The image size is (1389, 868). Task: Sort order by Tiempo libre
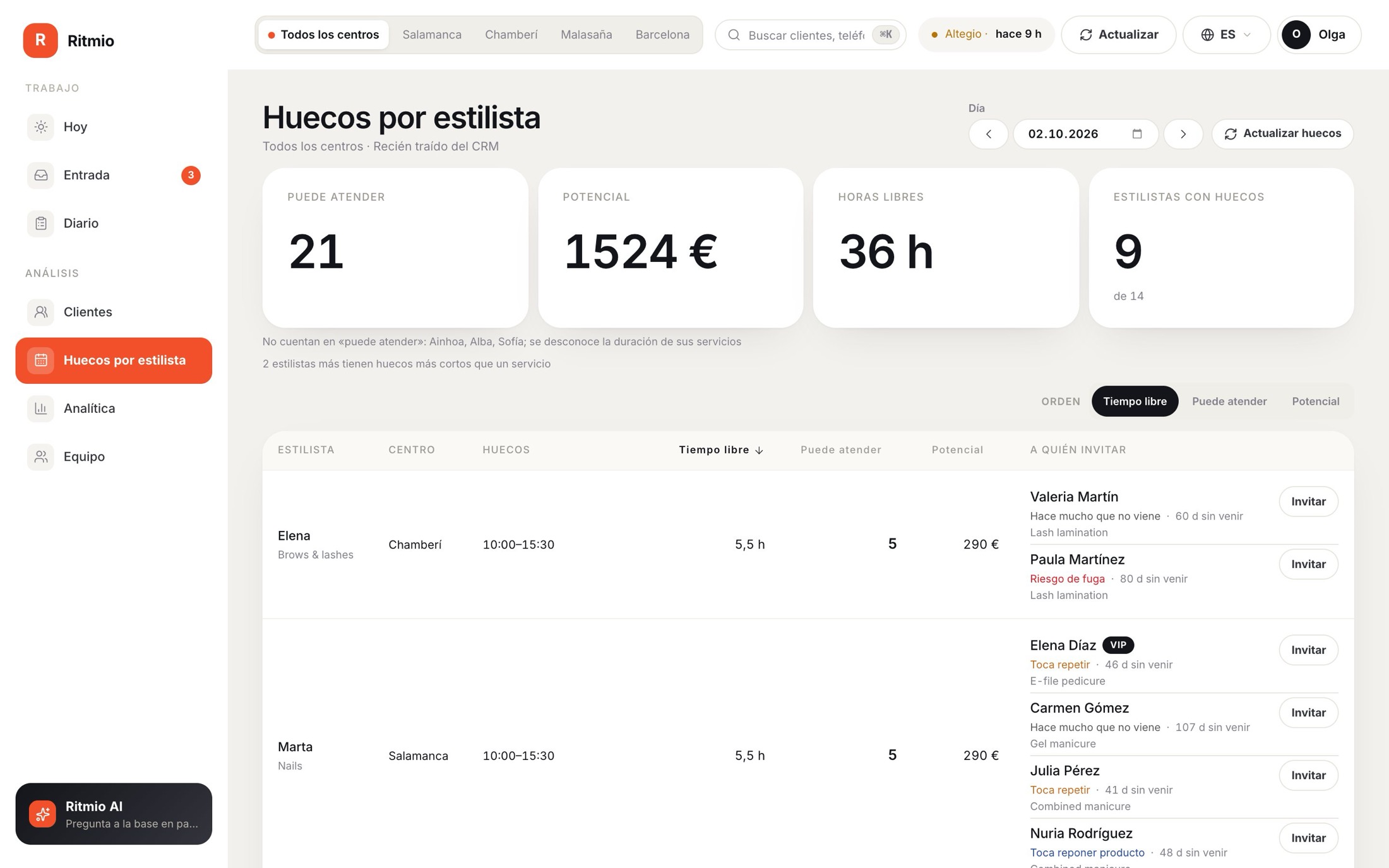[x=1135, y=401]
